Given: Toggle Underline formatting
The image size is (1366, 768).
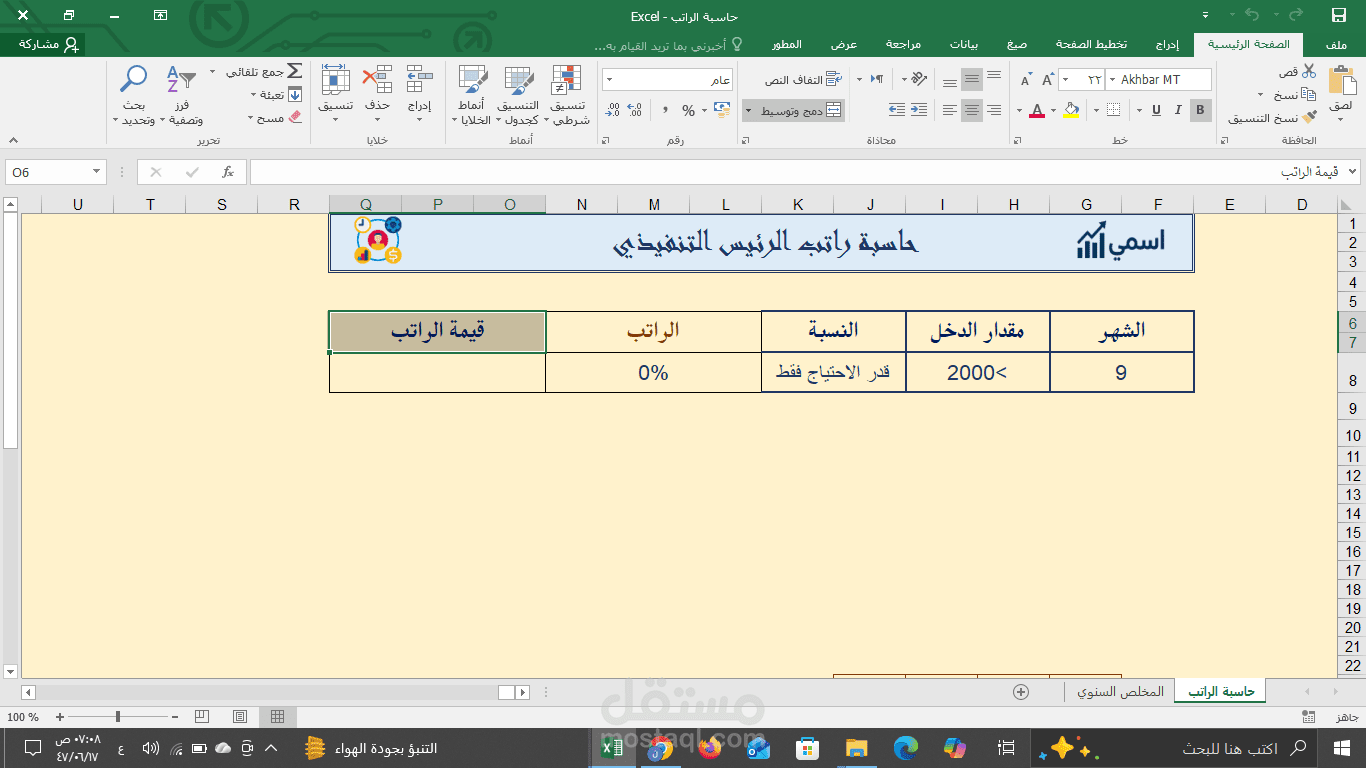Looking at the screenshot, I should point(1156,110).
